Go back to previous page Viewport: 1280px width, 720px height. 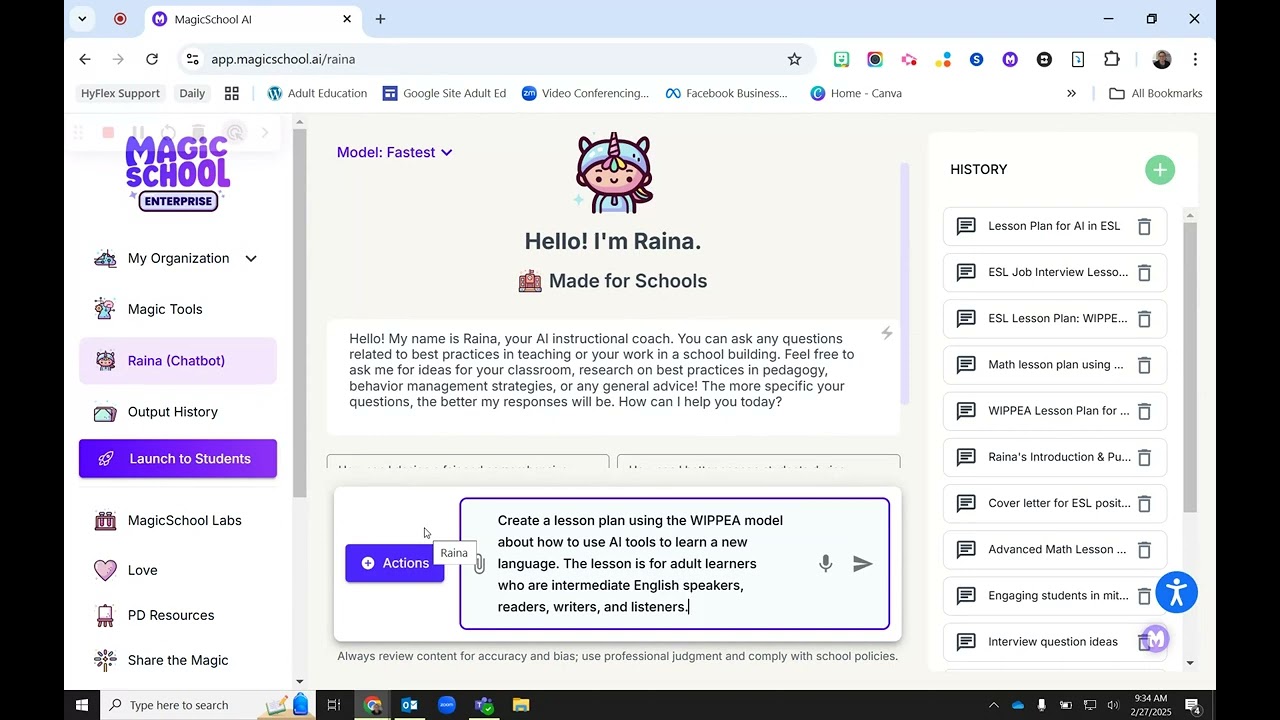[x=85, y=59]
